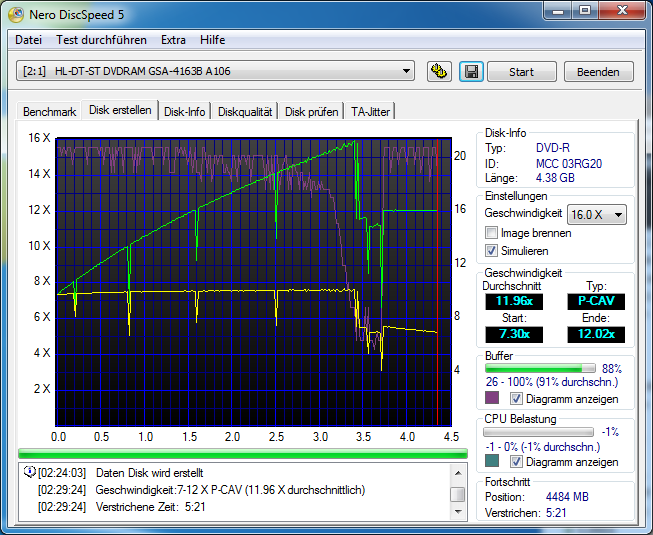Click the save floppy disk icon
Viewport: 653px width, 535px height.
click(471, 72)
